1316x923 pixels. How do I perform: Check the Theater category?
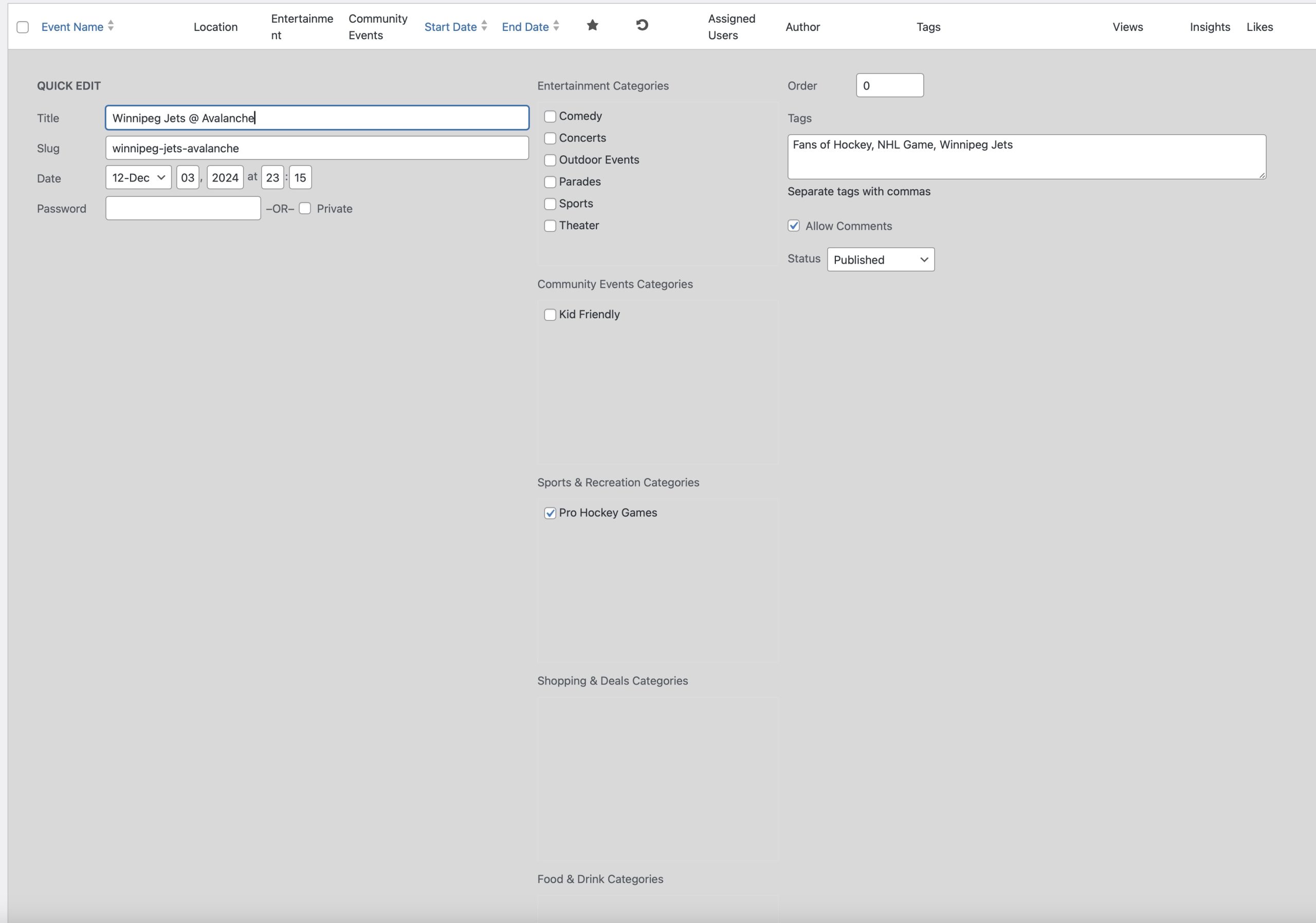click(x=550, y=225)
